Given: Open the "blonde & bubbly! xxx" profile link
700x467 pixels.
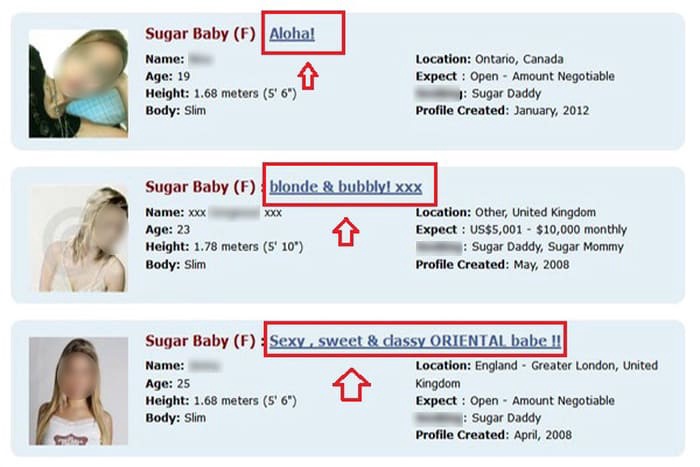Looking at the screenshot, I should click(346, 186).
